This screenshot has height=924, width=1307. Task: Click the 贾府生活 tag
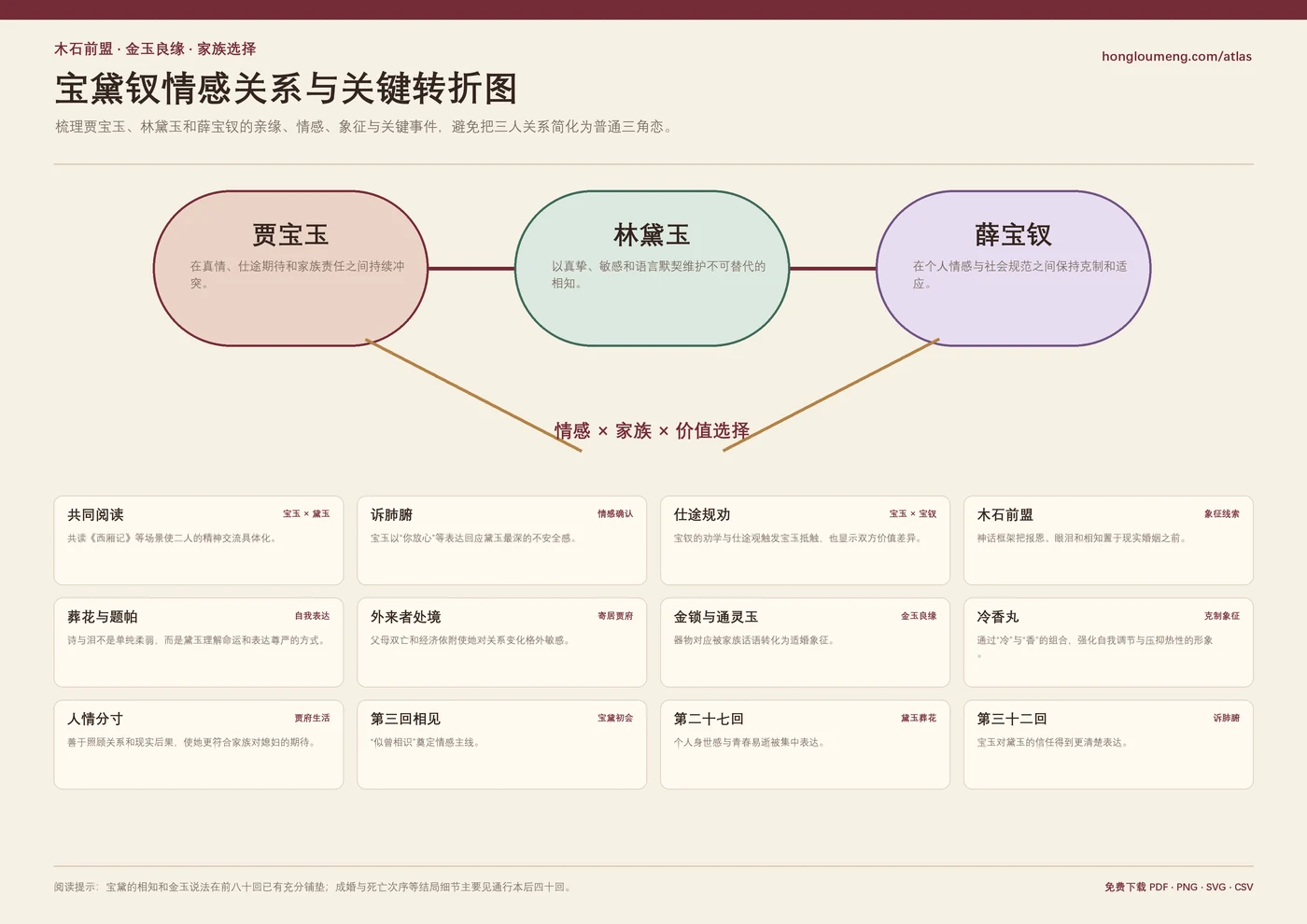coord(312,719)
